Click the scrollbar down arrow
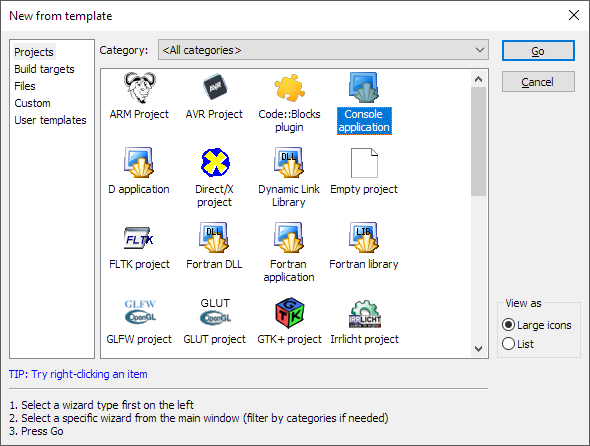Image resolution: width=590 pixels, height=446 pixels. click(478, 349)
